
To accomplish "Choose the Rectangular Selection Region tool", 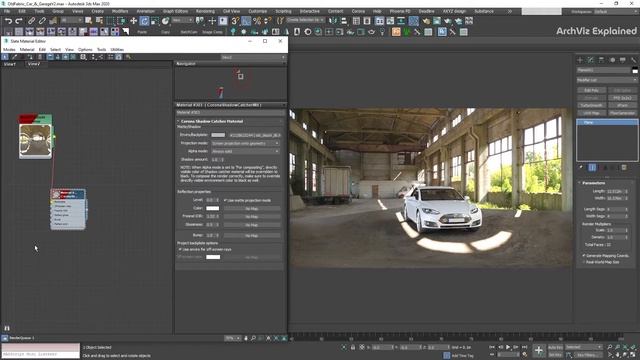I will click(110, 21).
